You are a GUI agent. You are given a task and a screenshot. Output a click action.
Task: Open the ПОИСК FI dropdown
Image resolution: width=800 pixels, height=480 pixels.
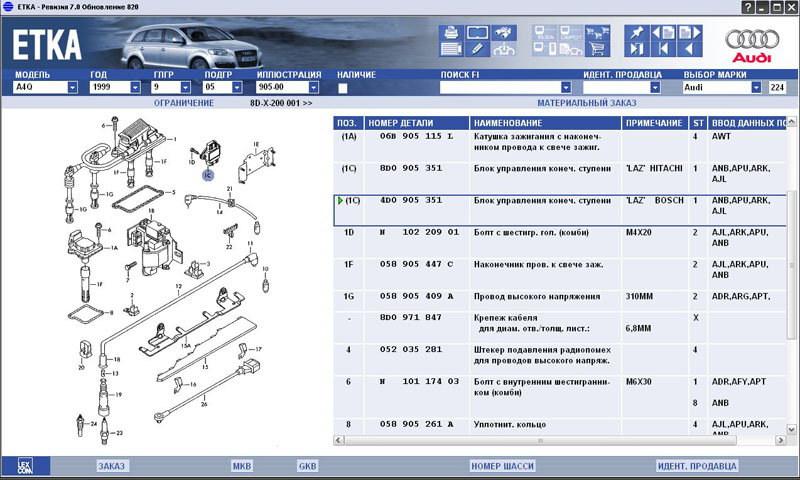click(x=566, y=87)
